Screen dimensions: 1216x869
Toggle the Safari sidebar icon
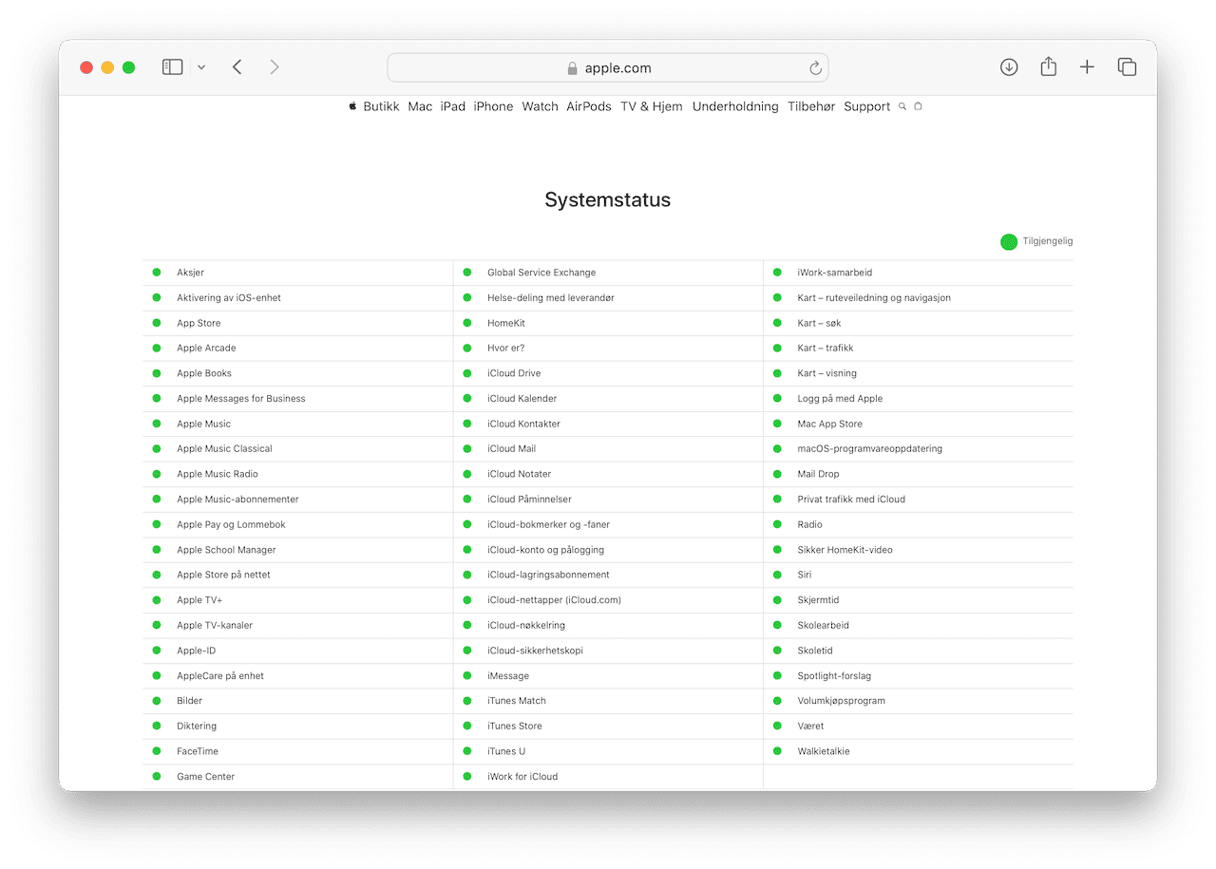point(172,67)
